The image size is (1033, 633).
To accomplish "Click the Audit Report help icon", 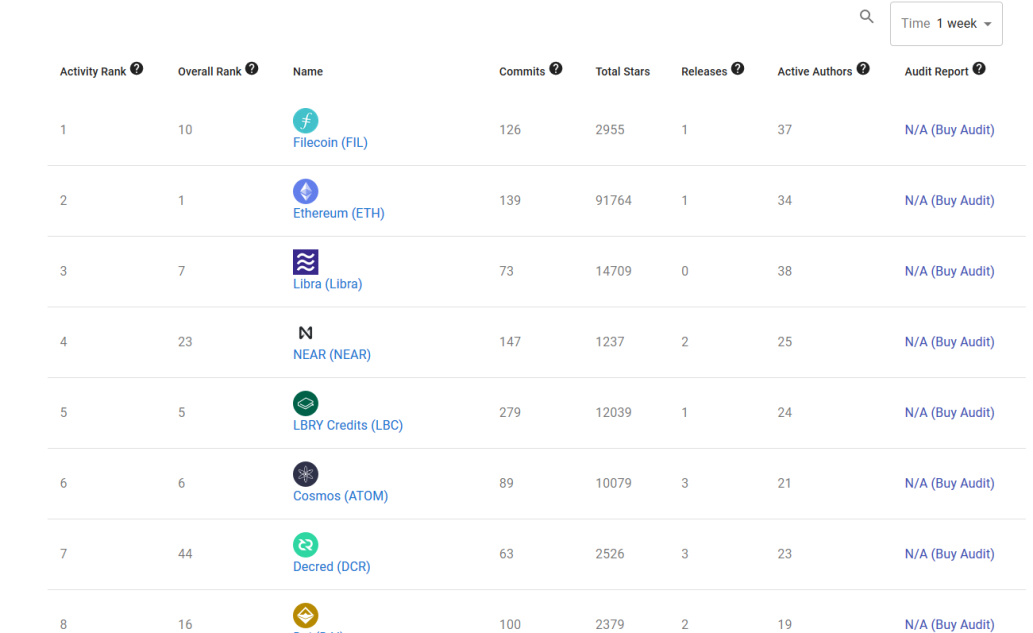I will pos(979,69).
